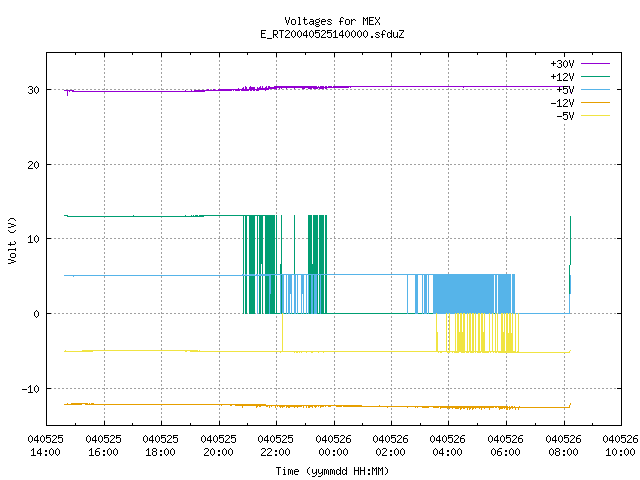Click the solid blue +5V block between 04:00 and 06:00
The width and height of the screenshot is (640, 480).
463,294
